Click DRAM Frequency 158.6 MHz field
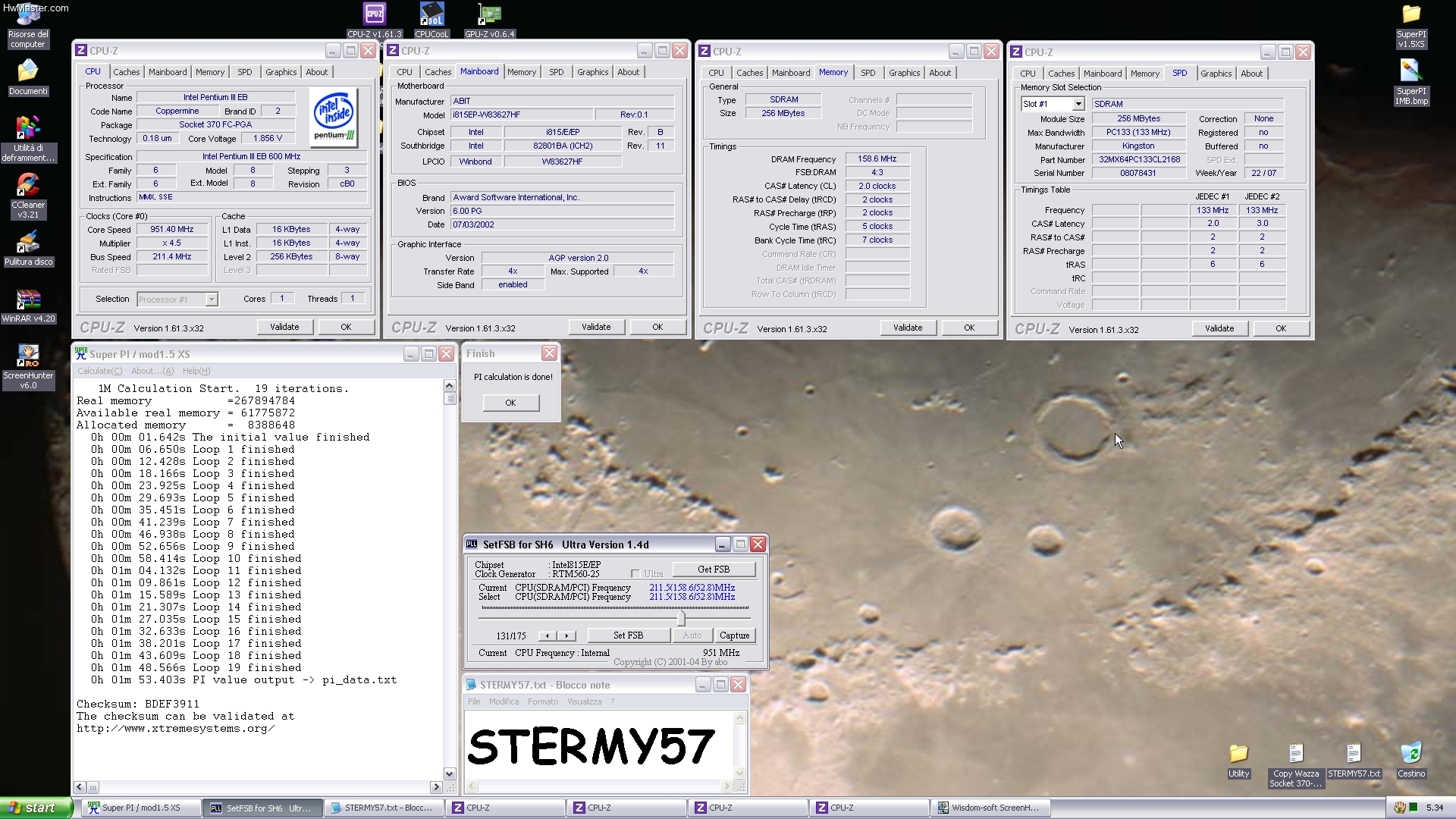This screenshot has height=819, width=1456. point(877,159)
